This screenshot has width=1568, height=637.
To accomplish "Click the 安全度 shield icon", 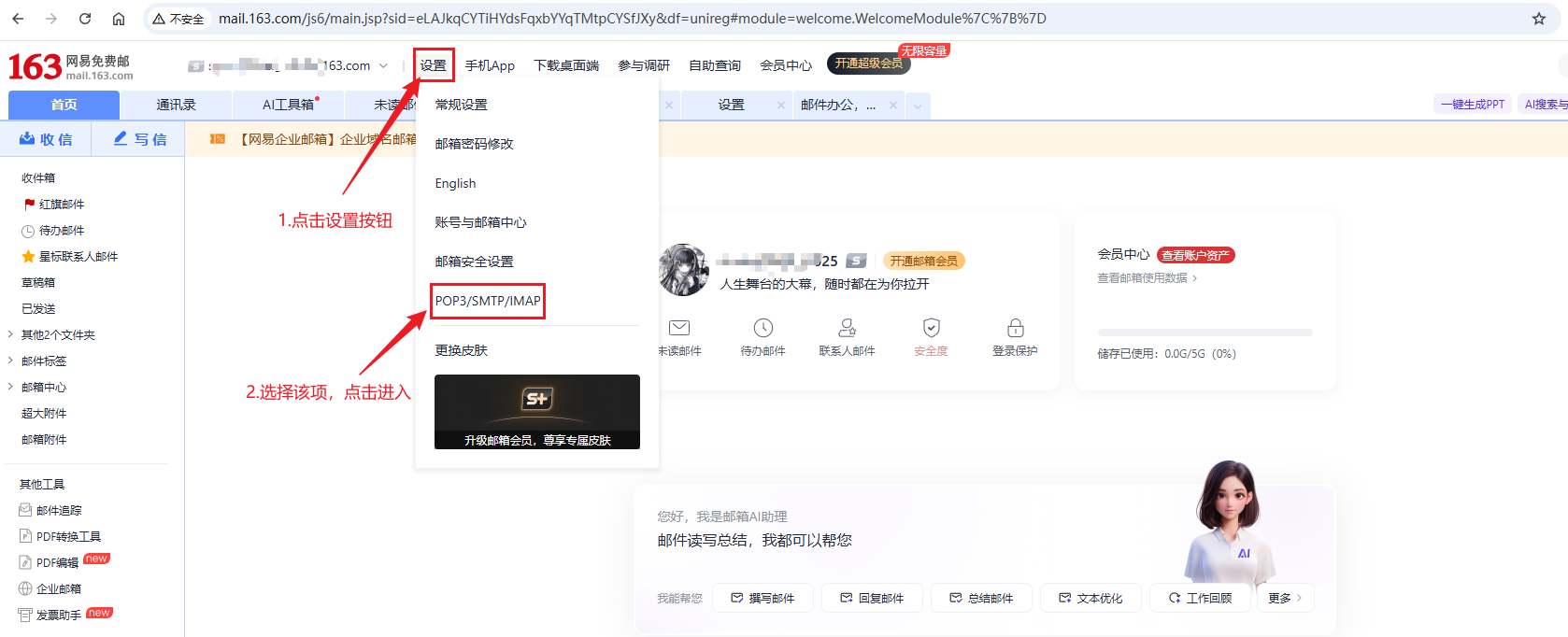I will tap(932, 328).
